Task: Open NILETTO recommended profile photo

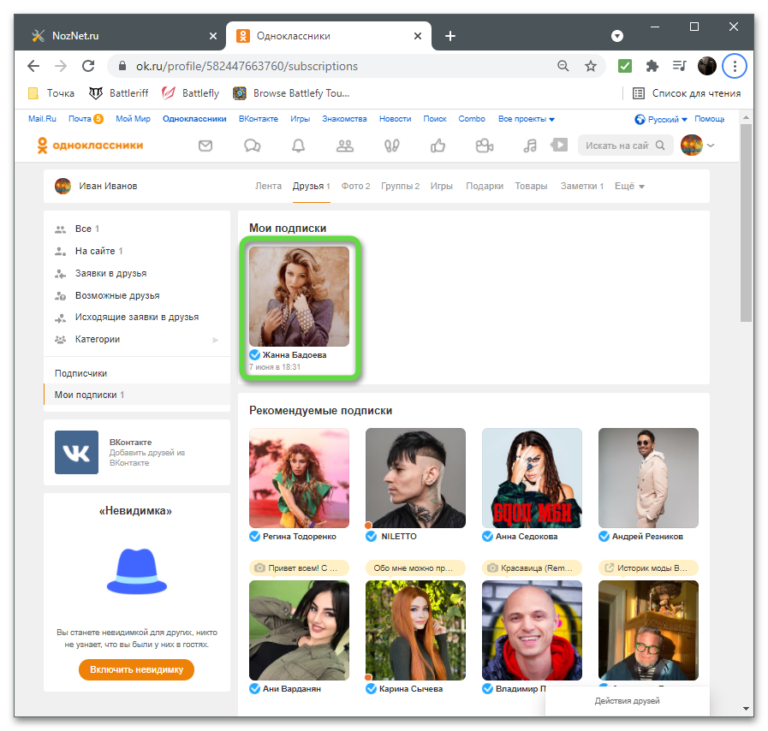Action: coord(415,478)
